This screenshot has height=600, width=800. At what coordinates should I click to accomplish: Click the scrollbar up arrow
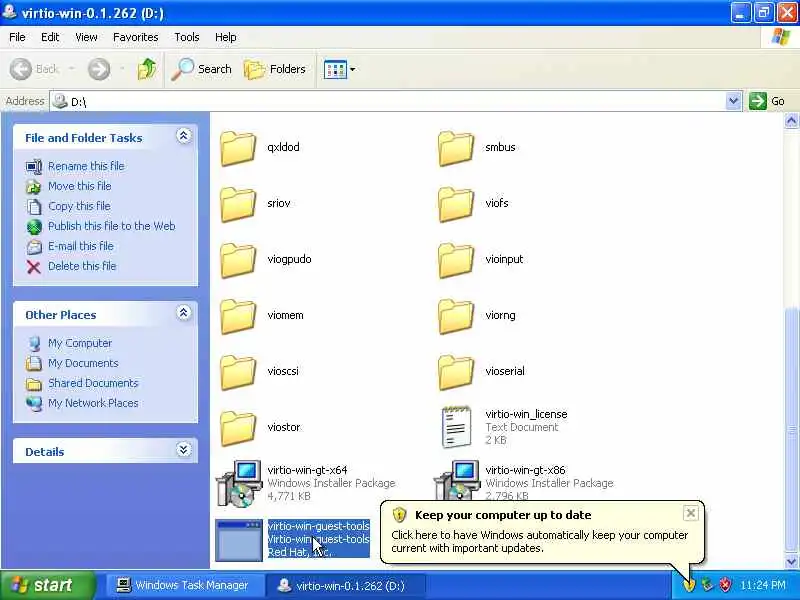click(x=791, y=121)
